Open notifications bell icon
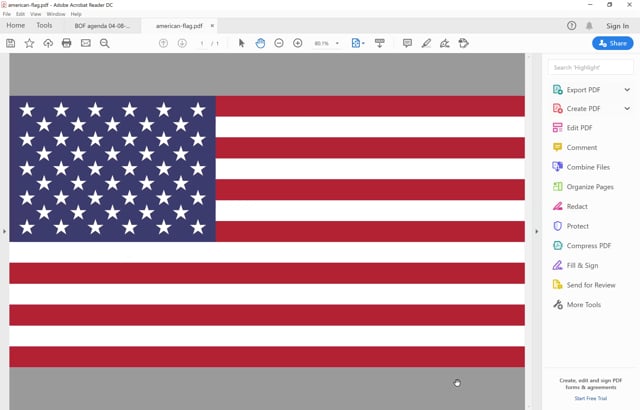This screenshot has width=640, height=410. [x=589, y=26]
